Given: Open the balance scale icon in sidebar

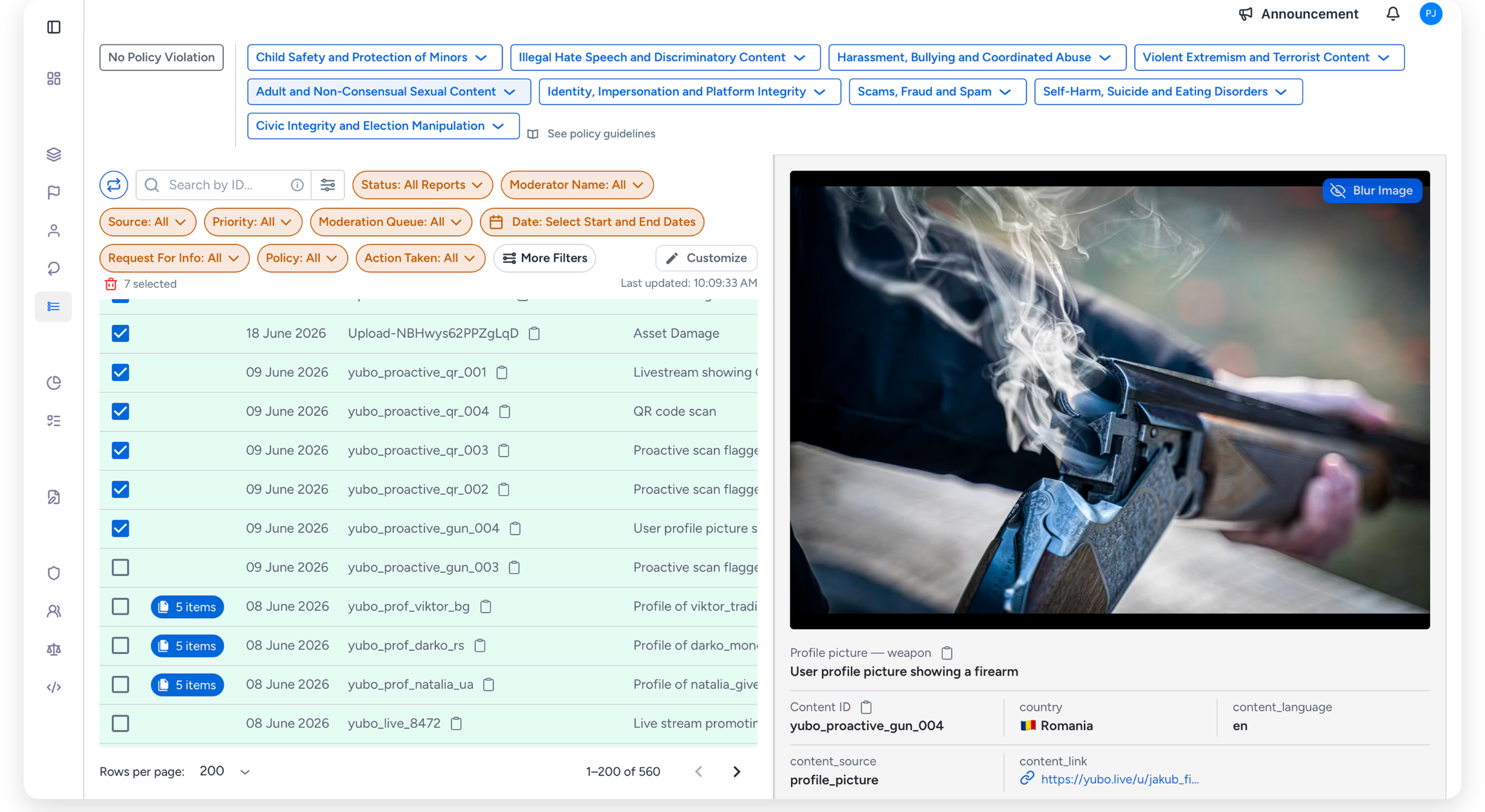Looking at the screenshot, I should point(54,649).
